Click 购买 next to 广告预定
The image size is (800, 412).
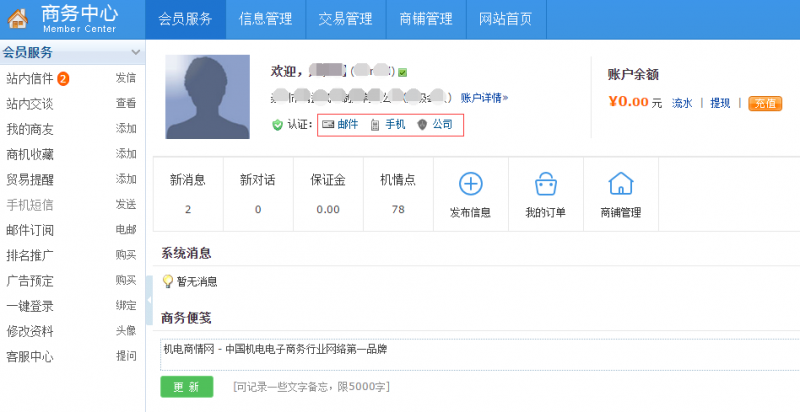(126, 280)
